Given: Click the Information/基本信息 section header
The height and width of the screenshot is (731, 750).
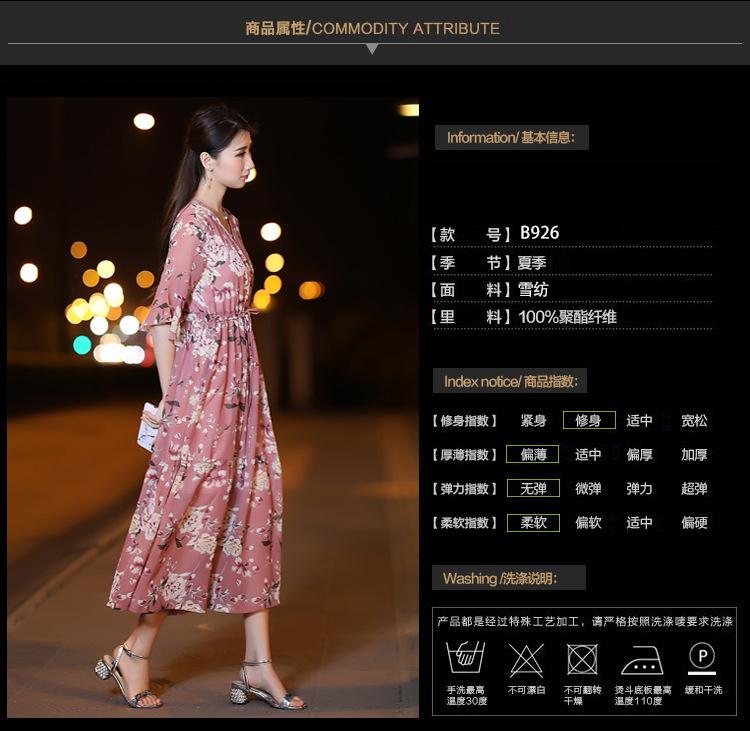Looking at the screenshot, I should (511, 138).
